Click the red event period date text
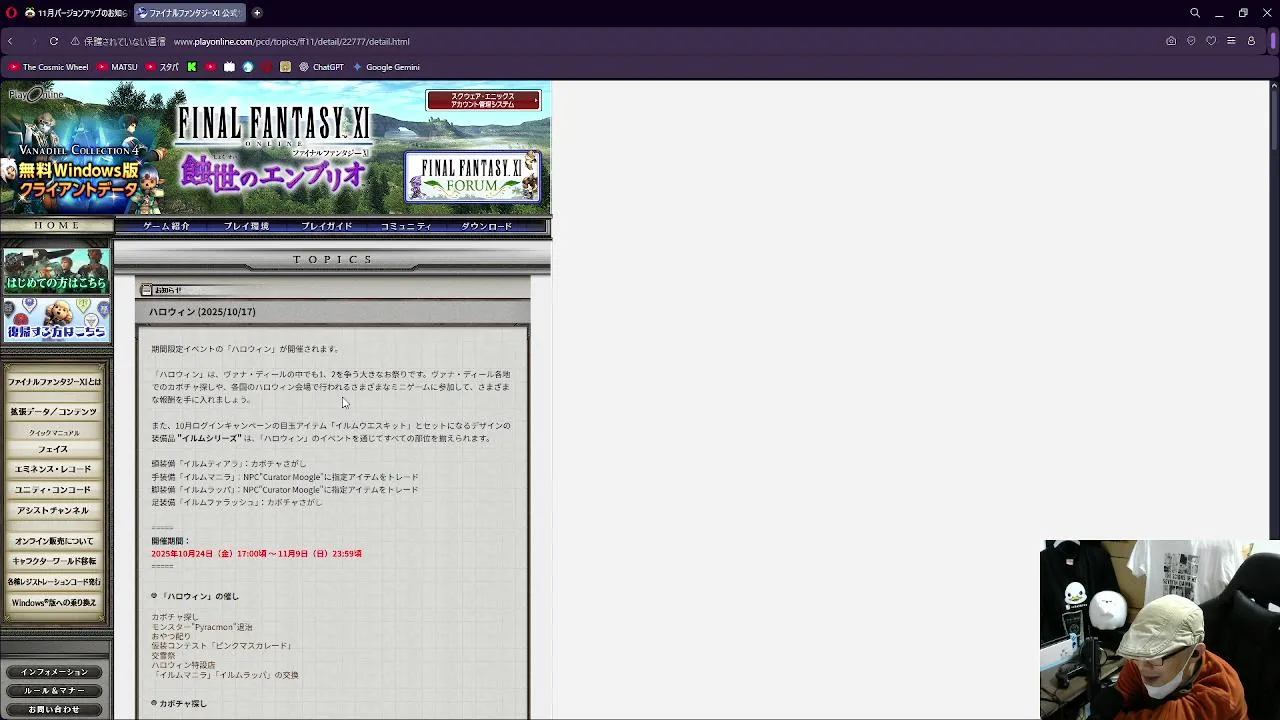Screen dimensions: 1280x720 point(256,553)
